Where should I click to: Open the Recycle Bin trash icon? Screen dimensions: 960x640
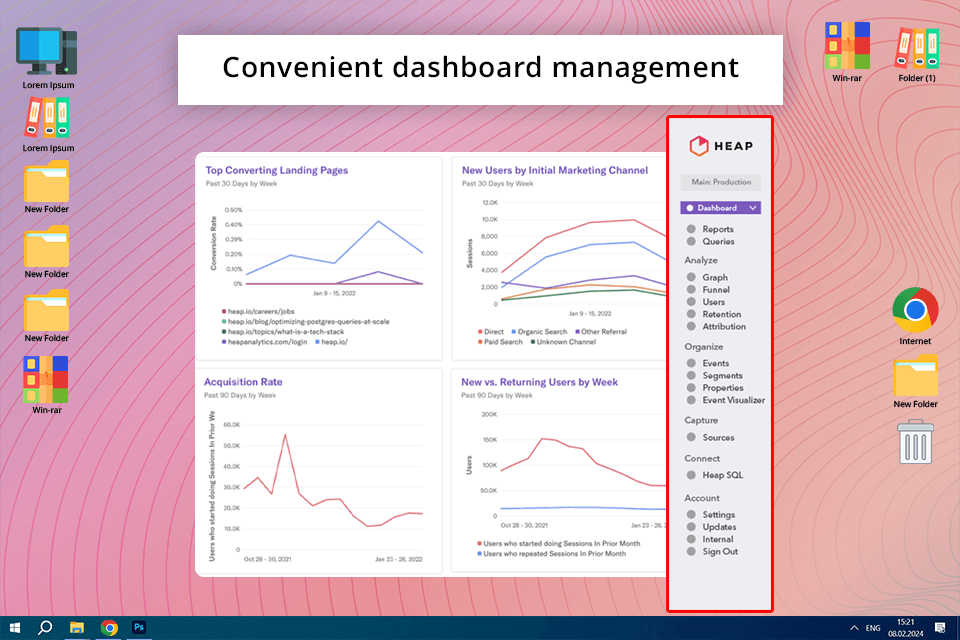pyautogui.click(x=915, y=442)
